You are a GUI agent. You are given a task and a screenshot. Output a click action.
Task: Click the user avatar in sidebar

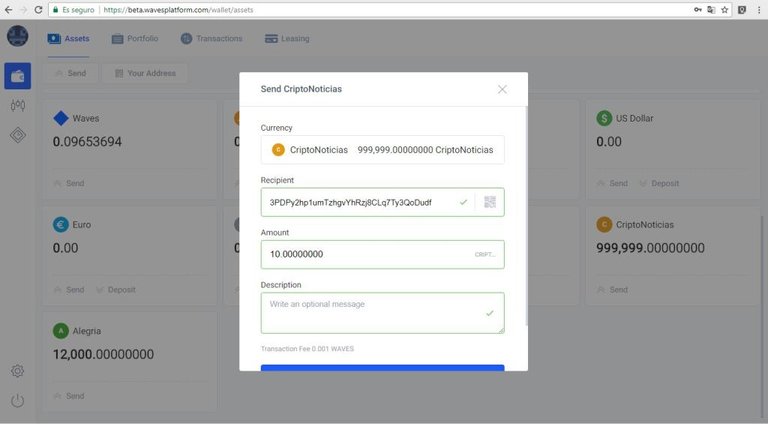[x=17, y=37]
